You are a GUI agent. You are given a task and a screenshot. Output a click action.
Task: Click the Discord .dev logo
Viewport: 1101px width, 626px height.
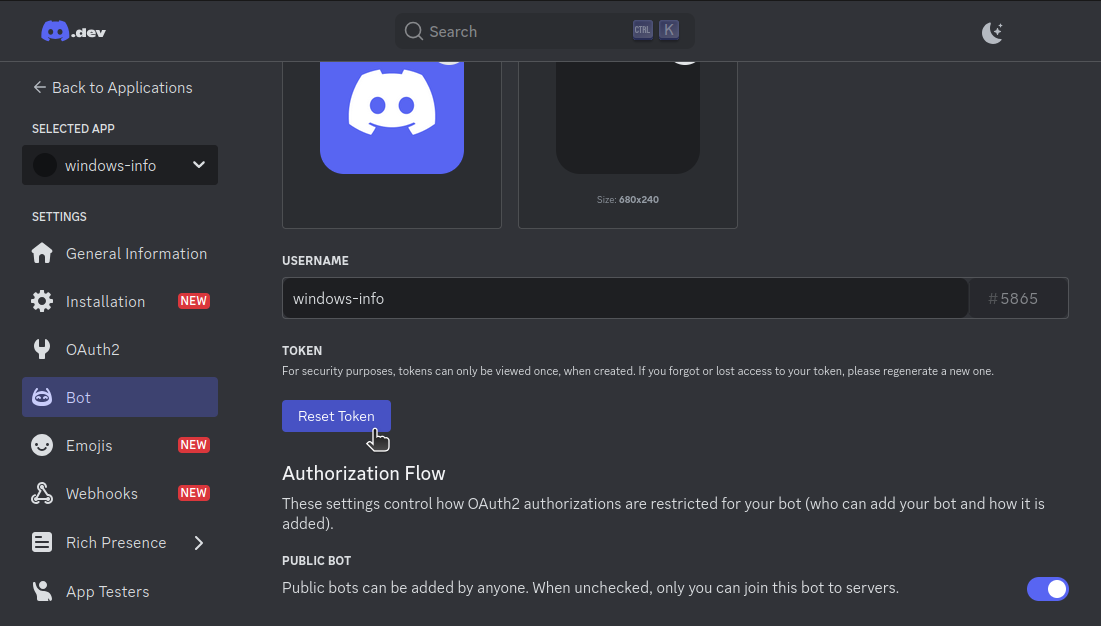click(73, 32)
